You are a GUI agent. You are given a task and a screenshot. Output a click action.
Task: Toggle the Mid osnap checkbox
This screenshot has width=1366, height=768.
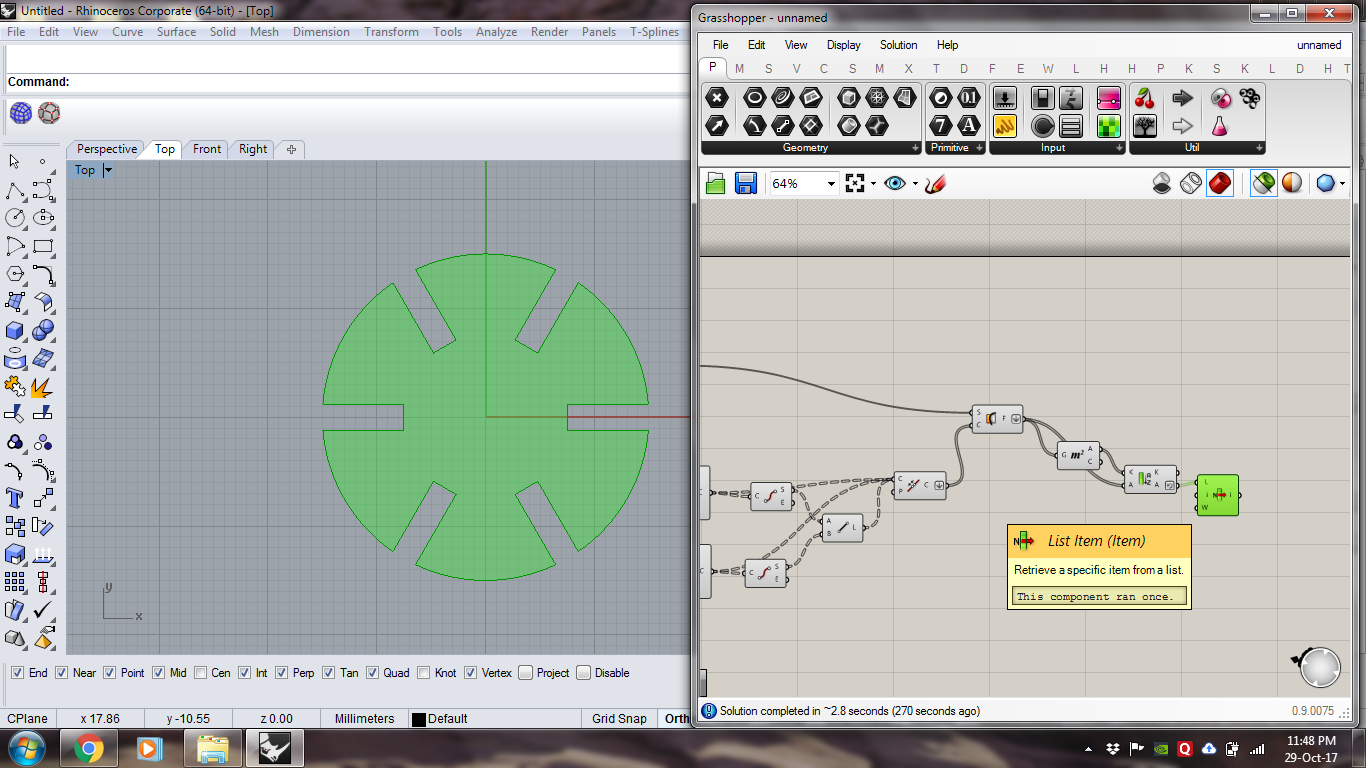(x=159, y=673)
